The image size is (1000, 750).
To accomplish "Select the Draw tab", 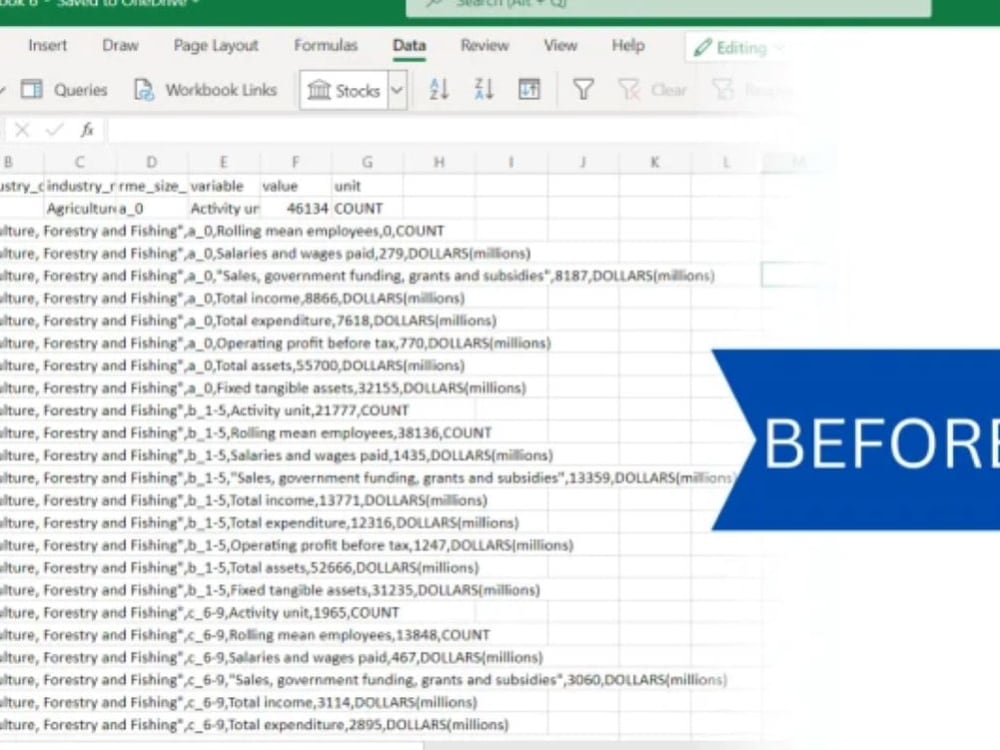I will point(120,45).
